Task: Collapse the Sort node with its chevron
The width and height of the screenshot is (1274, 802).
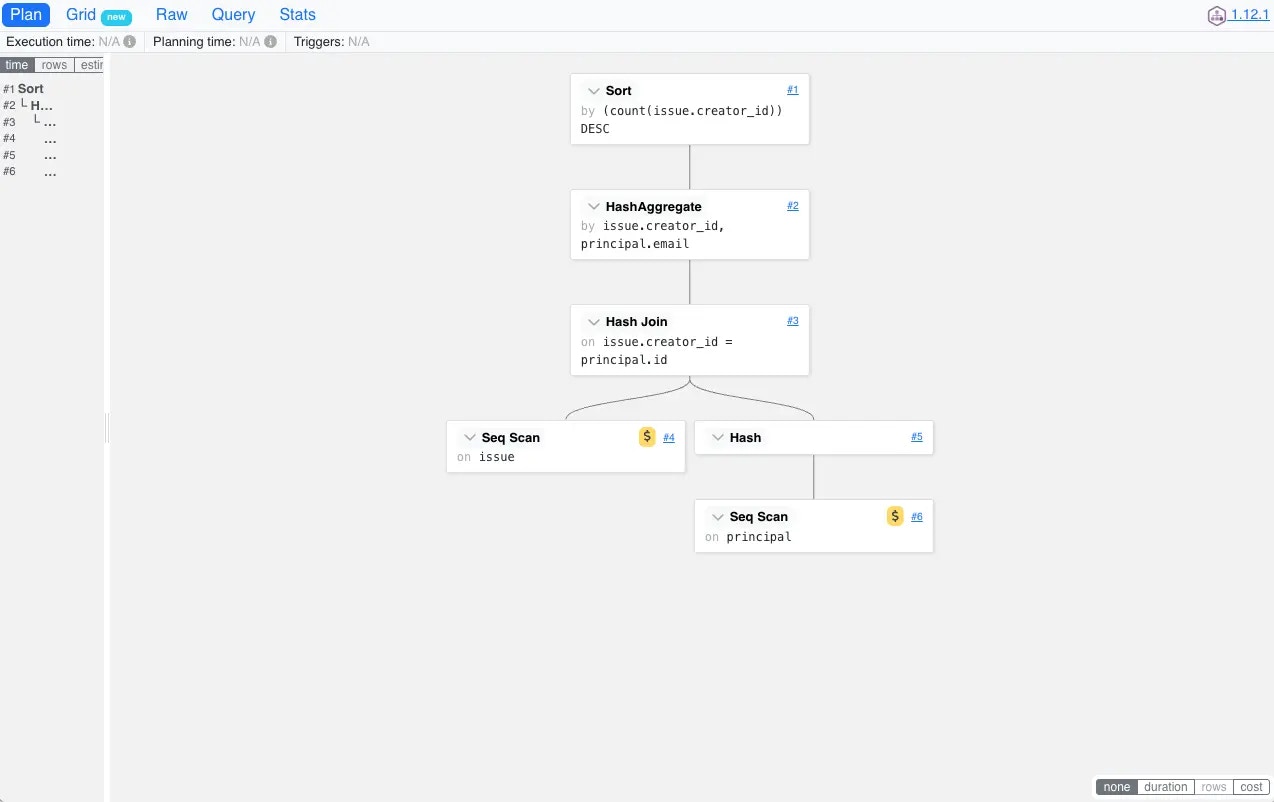Action: pos(594,91)
